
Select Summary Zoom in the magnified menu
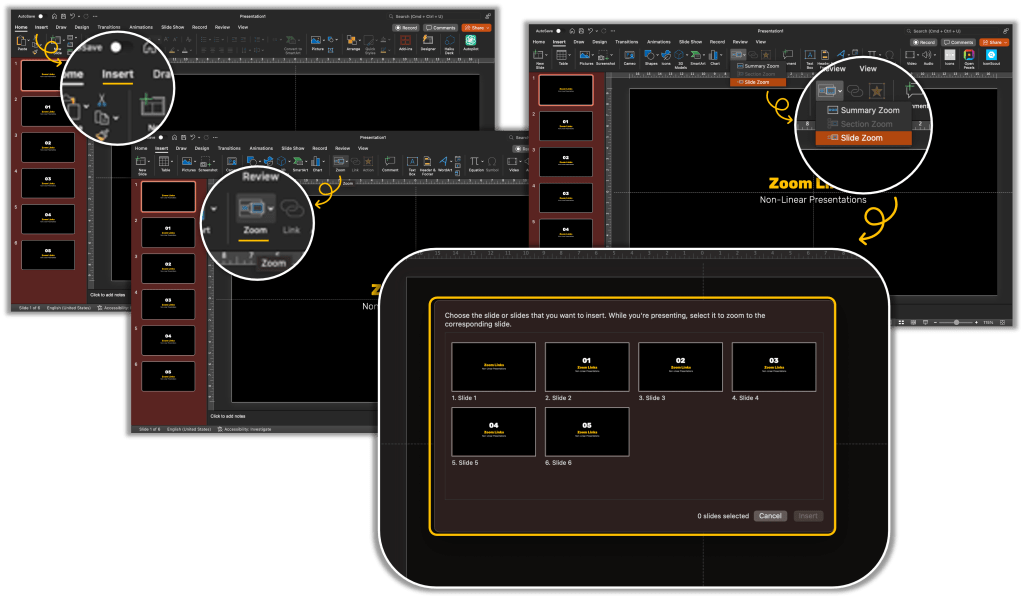(868, 110)
